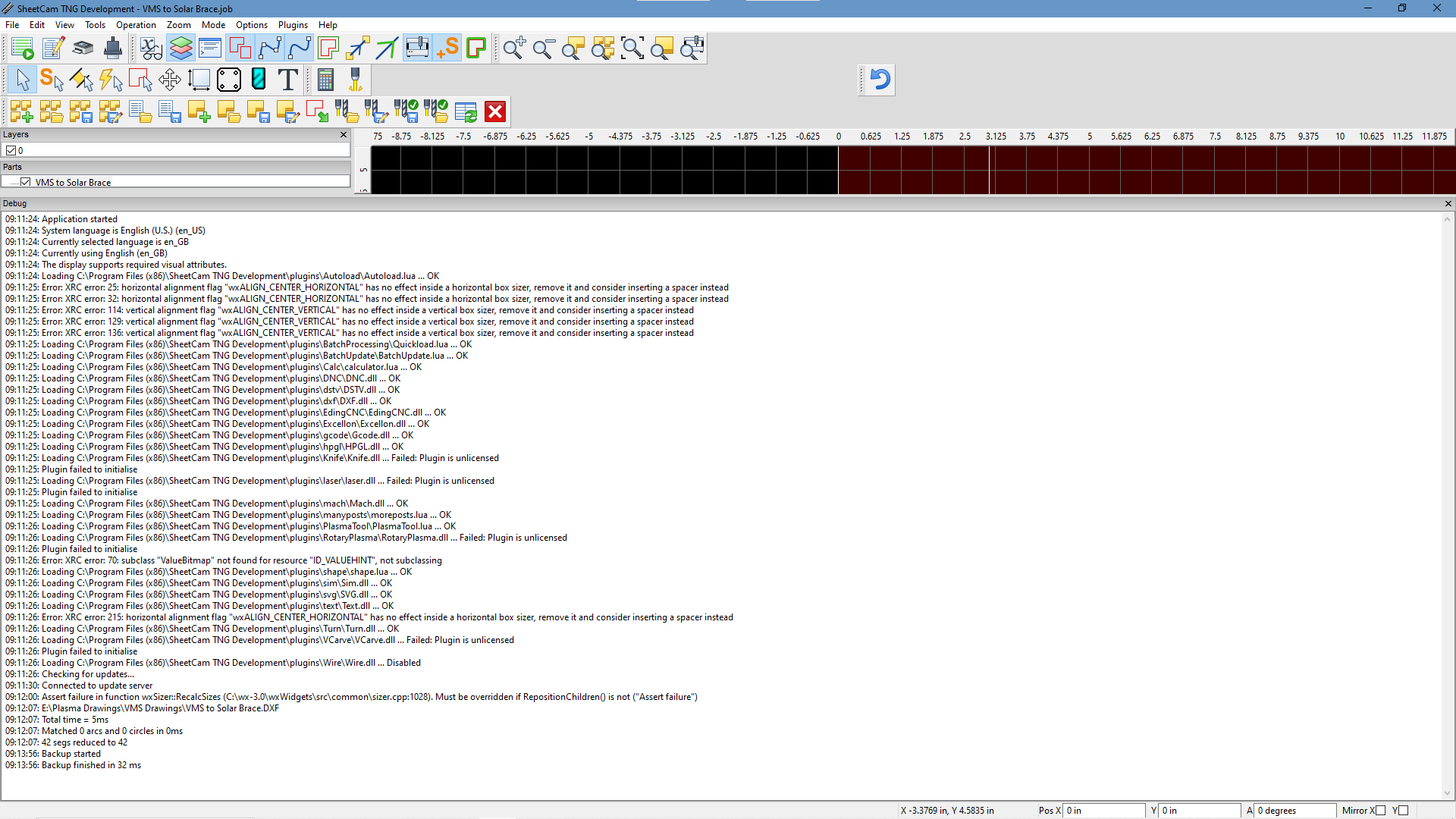Viewport: 1456px width, 819px height.
Task: Open the calculator tool icon
Action: 325,80
